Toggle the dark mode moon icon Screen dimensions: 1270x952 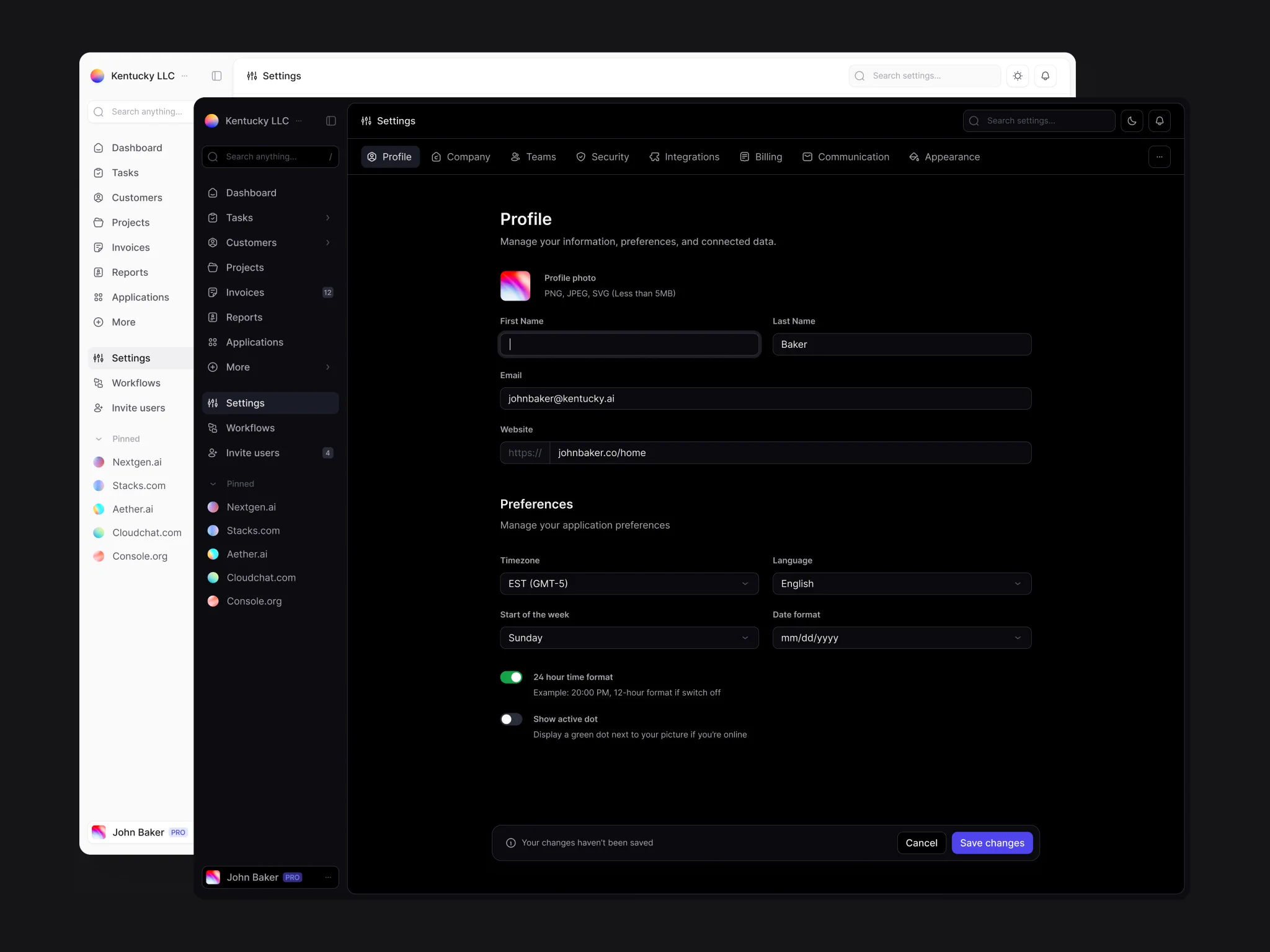(x=1132, y=121)
